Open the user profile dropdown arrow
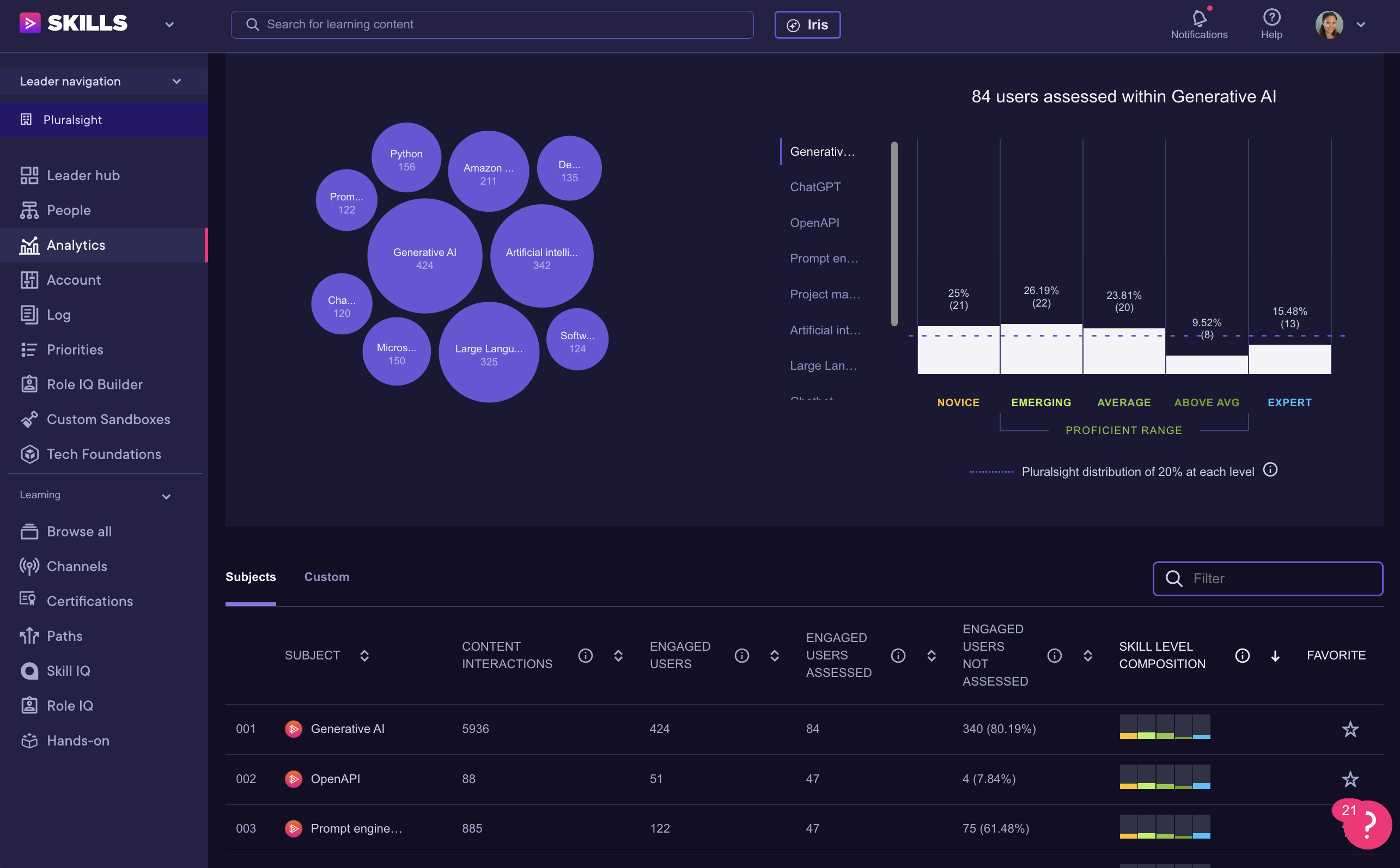The image size is (1400, 868). (1360, 25)
